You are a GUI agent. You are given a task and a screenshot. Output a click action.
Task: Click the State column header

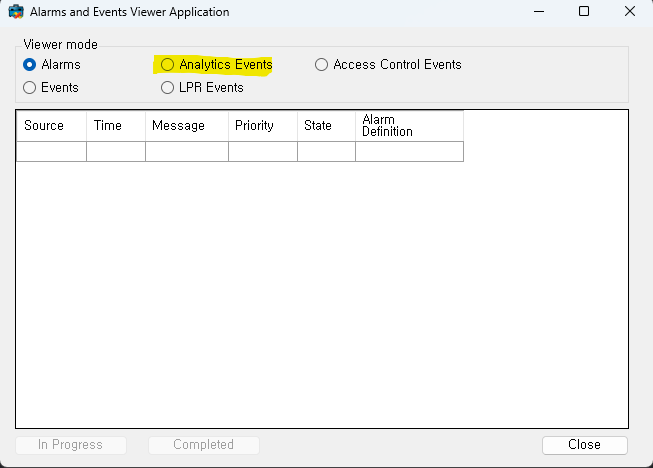click(326, 126)
